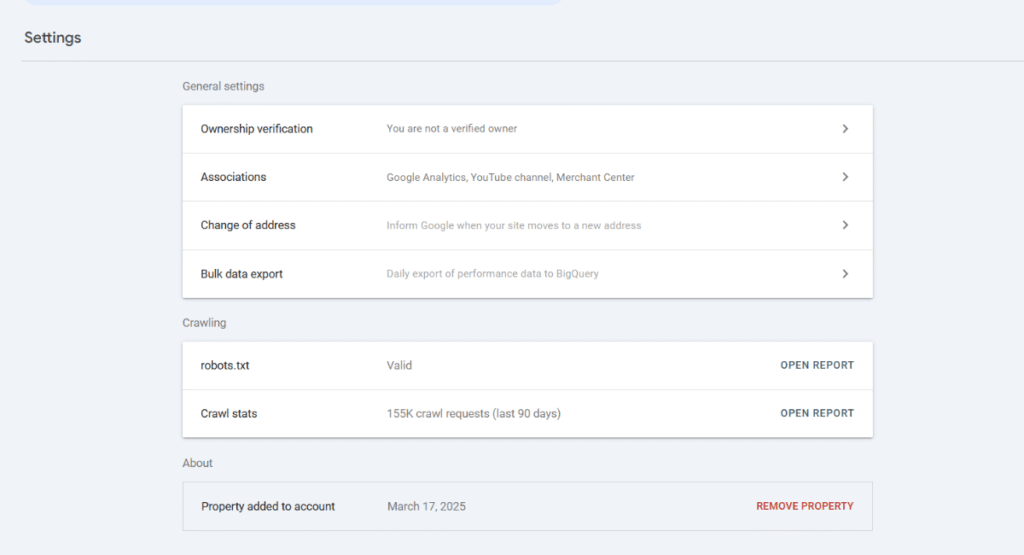This screenshot has width=1024, height=555.
Task: Open the robots.txt report
Action: point(816,365)
